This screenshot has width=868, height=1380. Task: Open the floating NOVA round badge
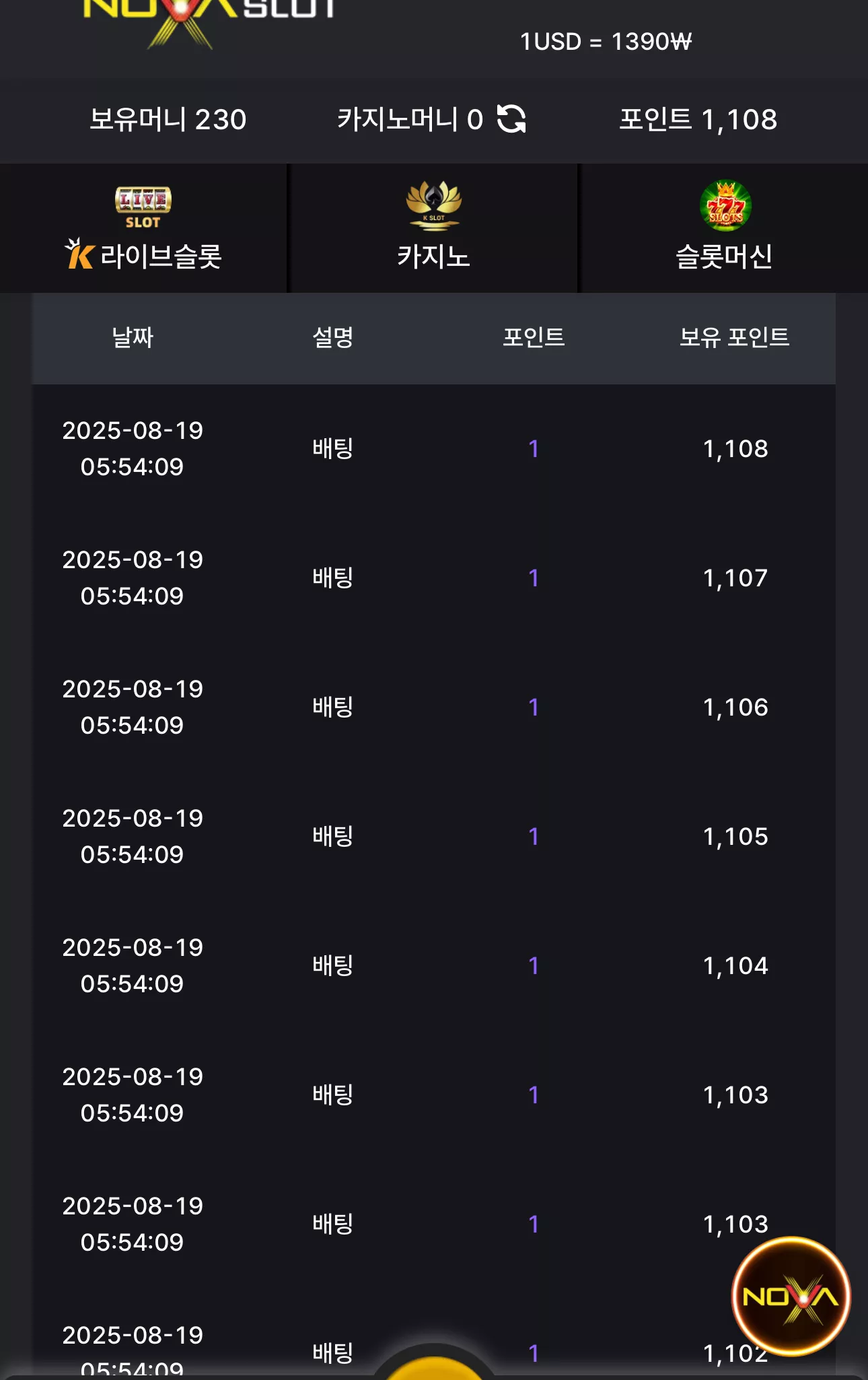coord(791,1296)
